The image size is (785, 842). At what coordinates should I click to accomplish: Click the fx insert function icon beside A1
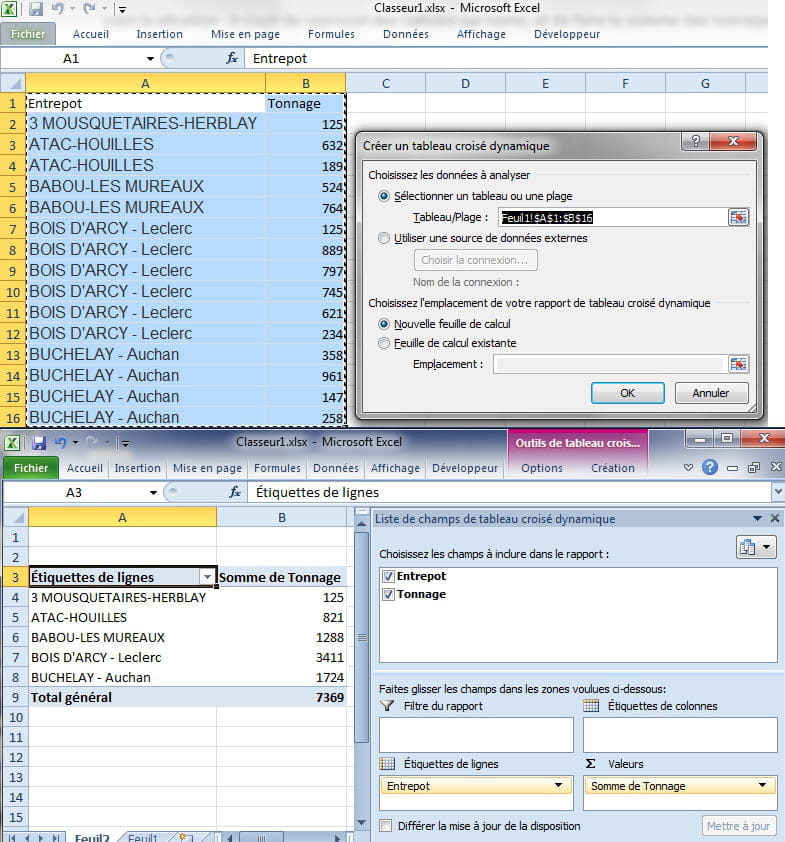click(232, 58)
